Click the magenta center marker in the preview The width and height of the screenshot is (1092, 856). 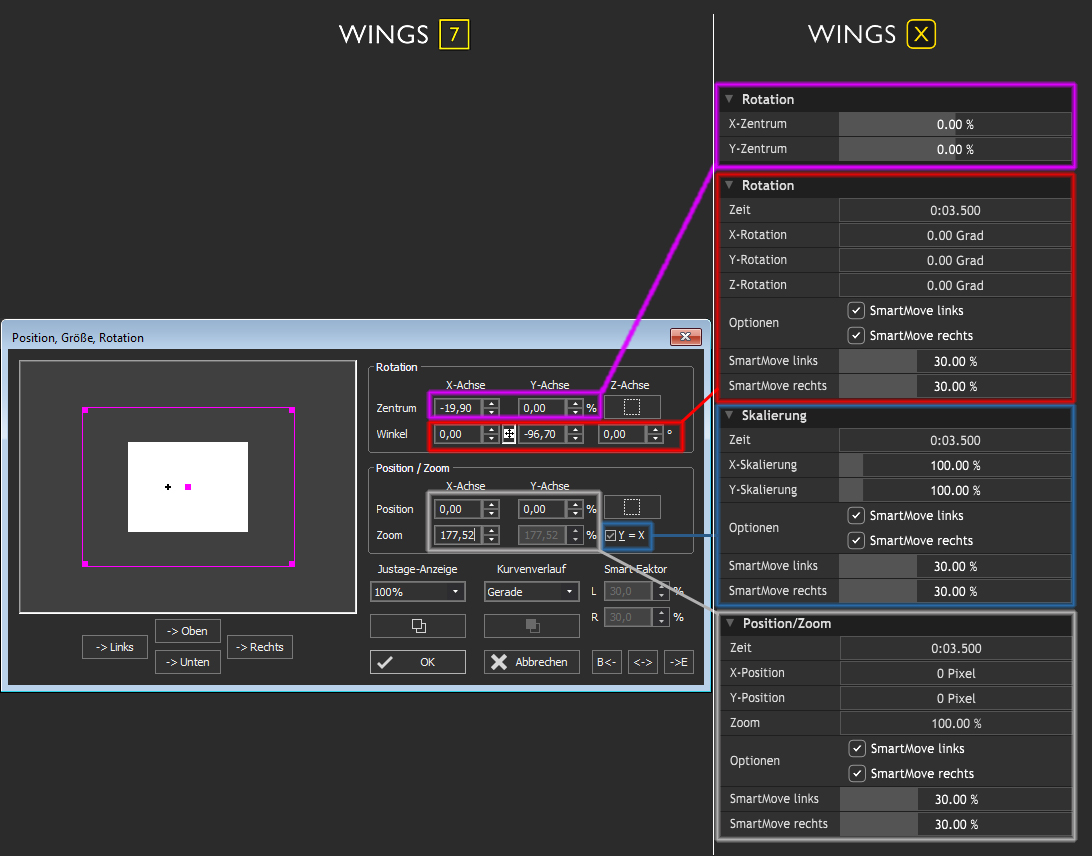188,487
